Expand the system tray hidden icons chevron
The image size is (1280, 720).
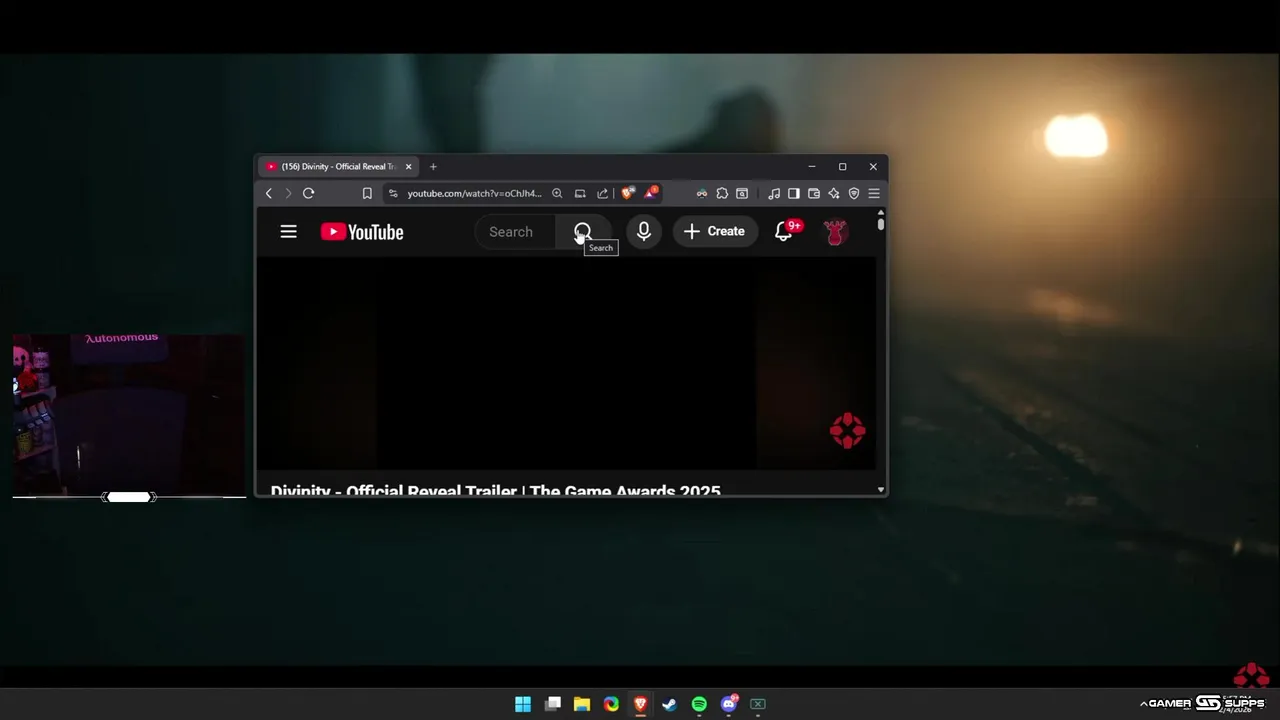point(1143,704)
